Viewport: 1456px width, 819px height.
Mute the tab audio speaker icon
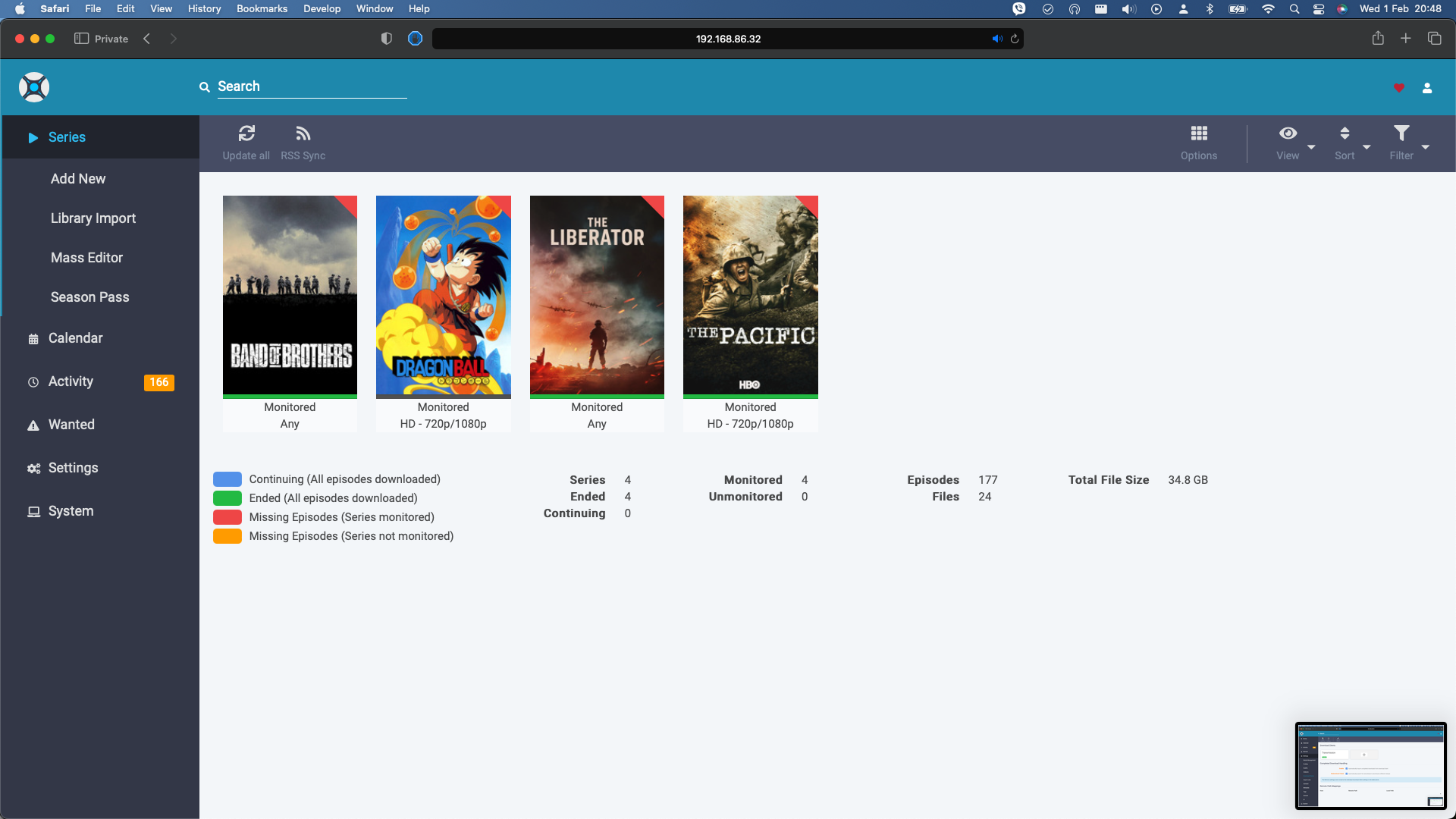click(x=997, y=39)
